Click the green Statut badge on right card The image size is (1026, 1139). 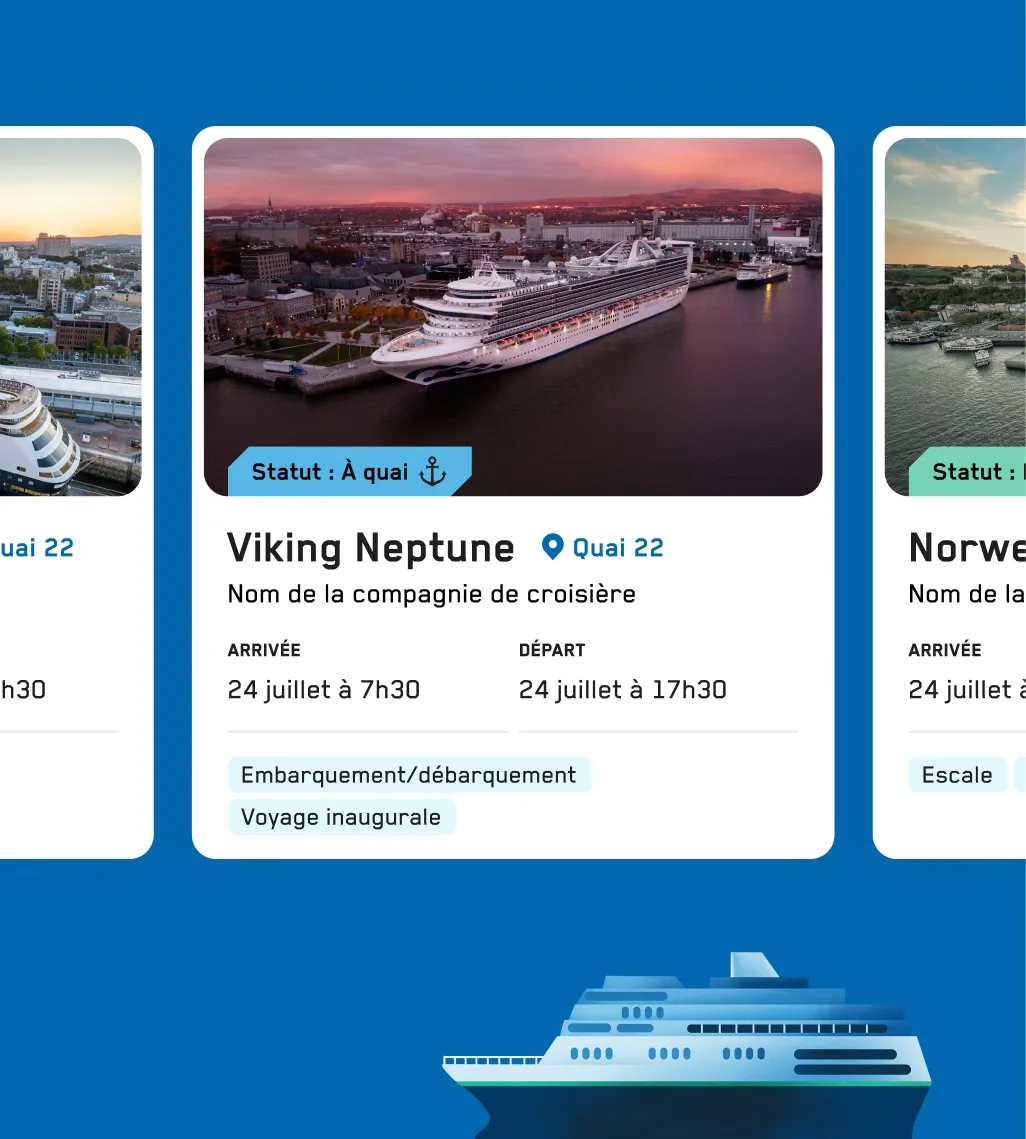tap(968, 471)
